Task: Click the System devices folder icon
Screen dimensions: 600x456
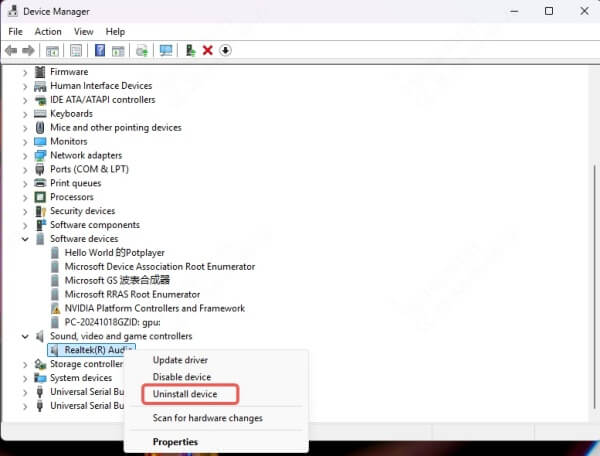Action: pos(40,378)
